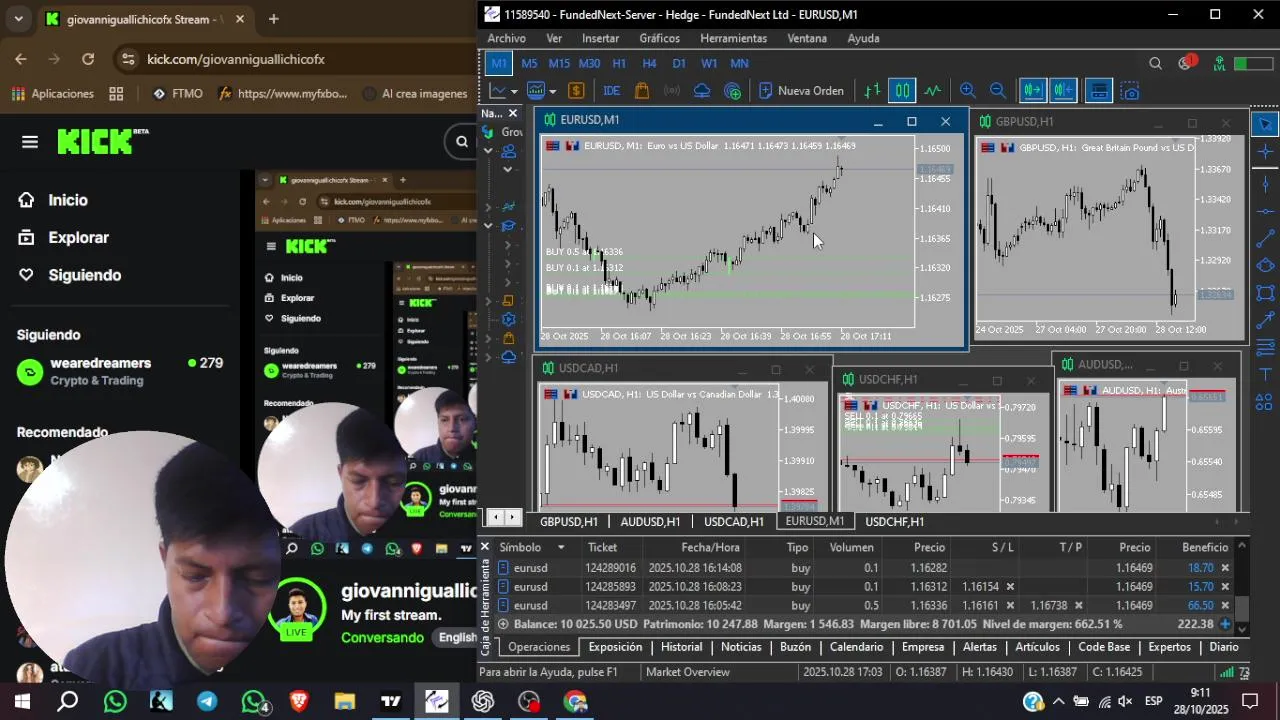The height and width of the screenshot is (720, 1280).
Task: Toggle chart shift from right edge
Action: coord(1063,91)
